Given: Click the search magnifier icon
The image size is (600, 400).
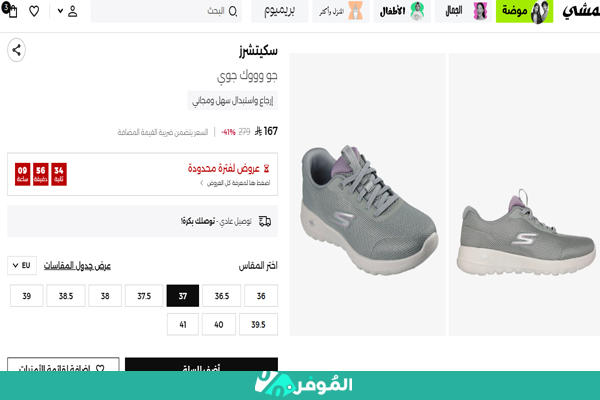Looking at the screenshot, I should pos(233,11).
